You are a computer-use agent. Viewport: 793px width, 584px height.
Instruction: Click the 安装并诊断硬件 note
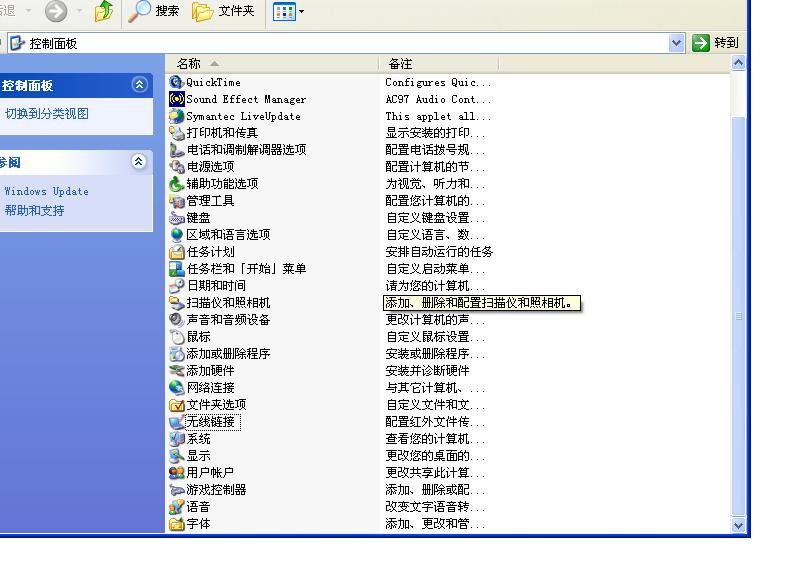pos(427,371)
